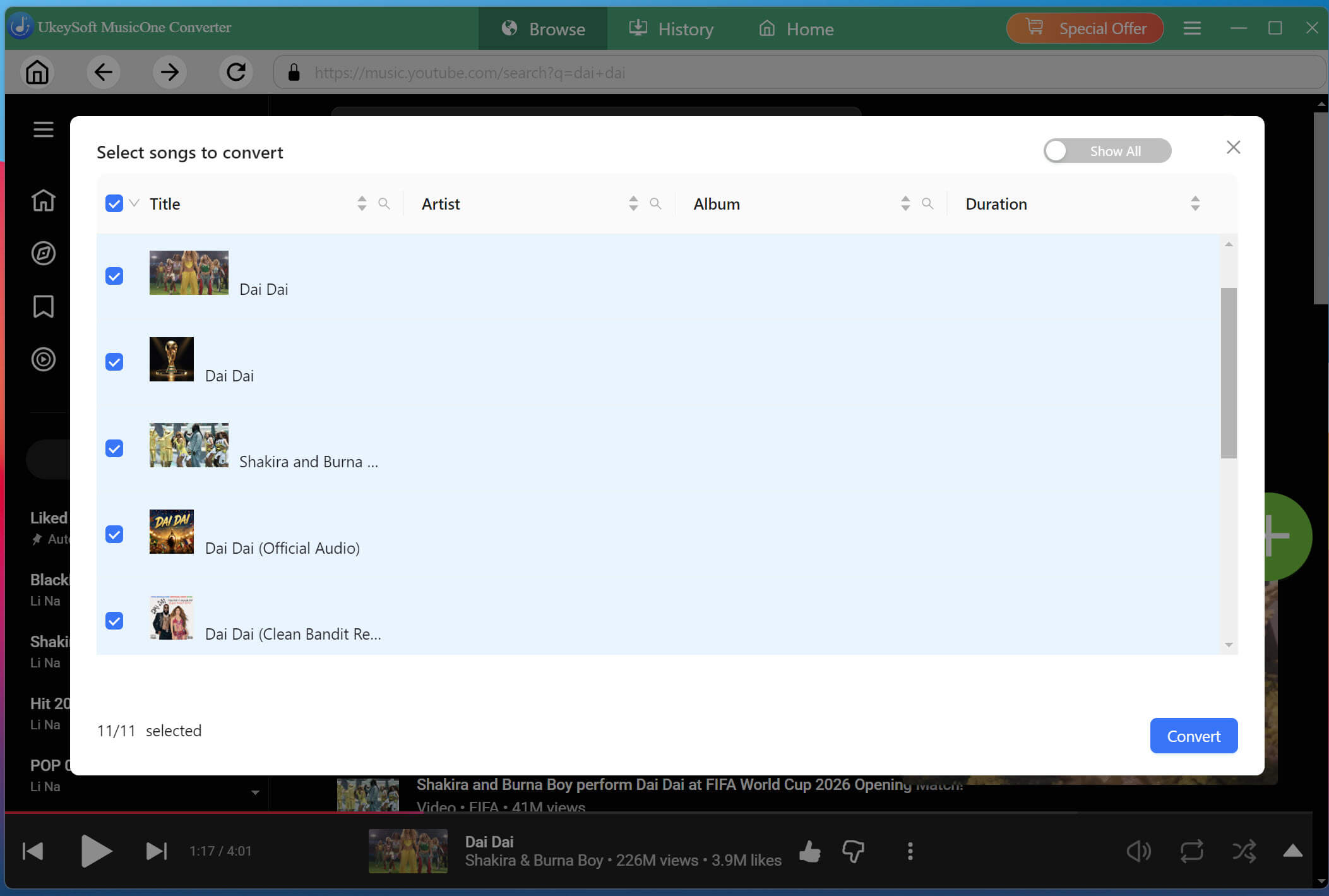1329x896 pixels.
Task: Search albums with Album column magnifier
Action: [x=927, y=203]
